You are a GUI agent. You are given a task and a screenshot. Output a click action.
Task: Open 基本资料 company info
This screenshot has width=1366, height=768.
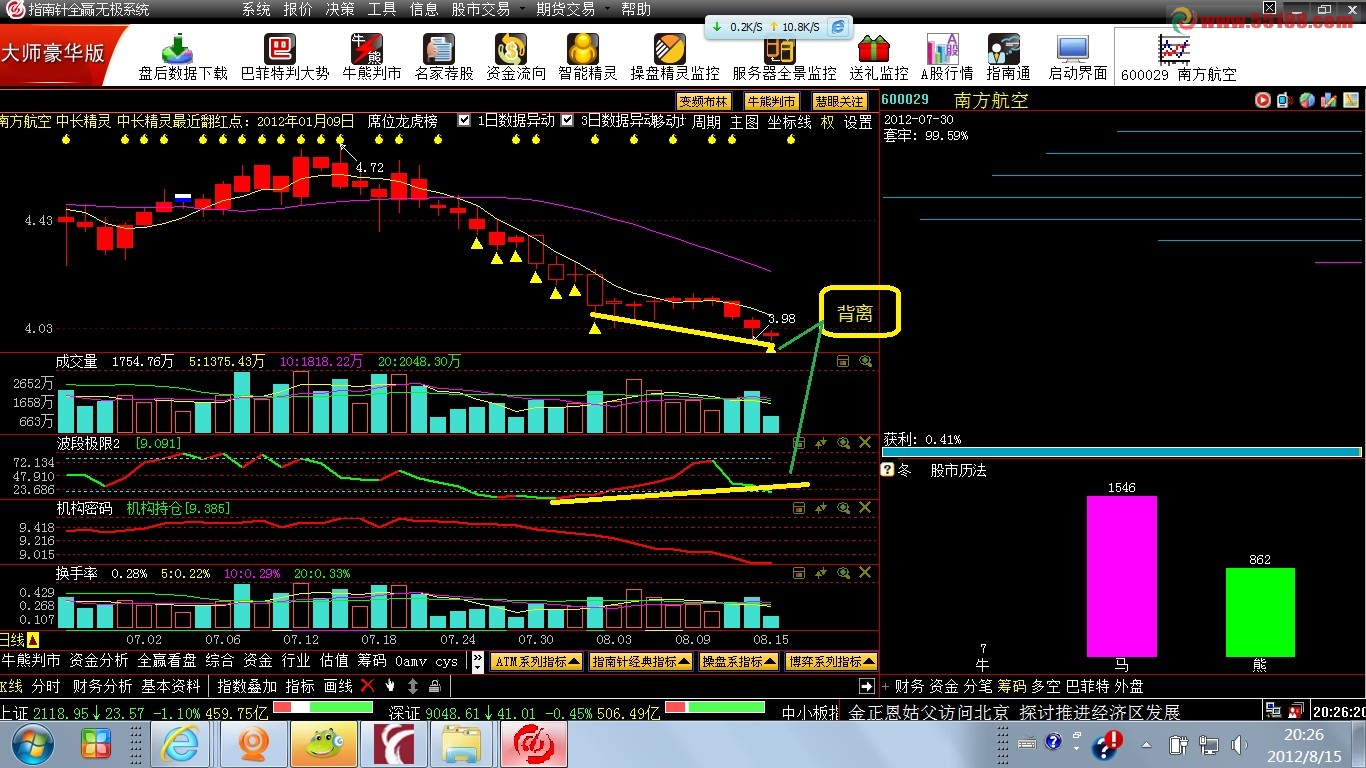(171, 687)
